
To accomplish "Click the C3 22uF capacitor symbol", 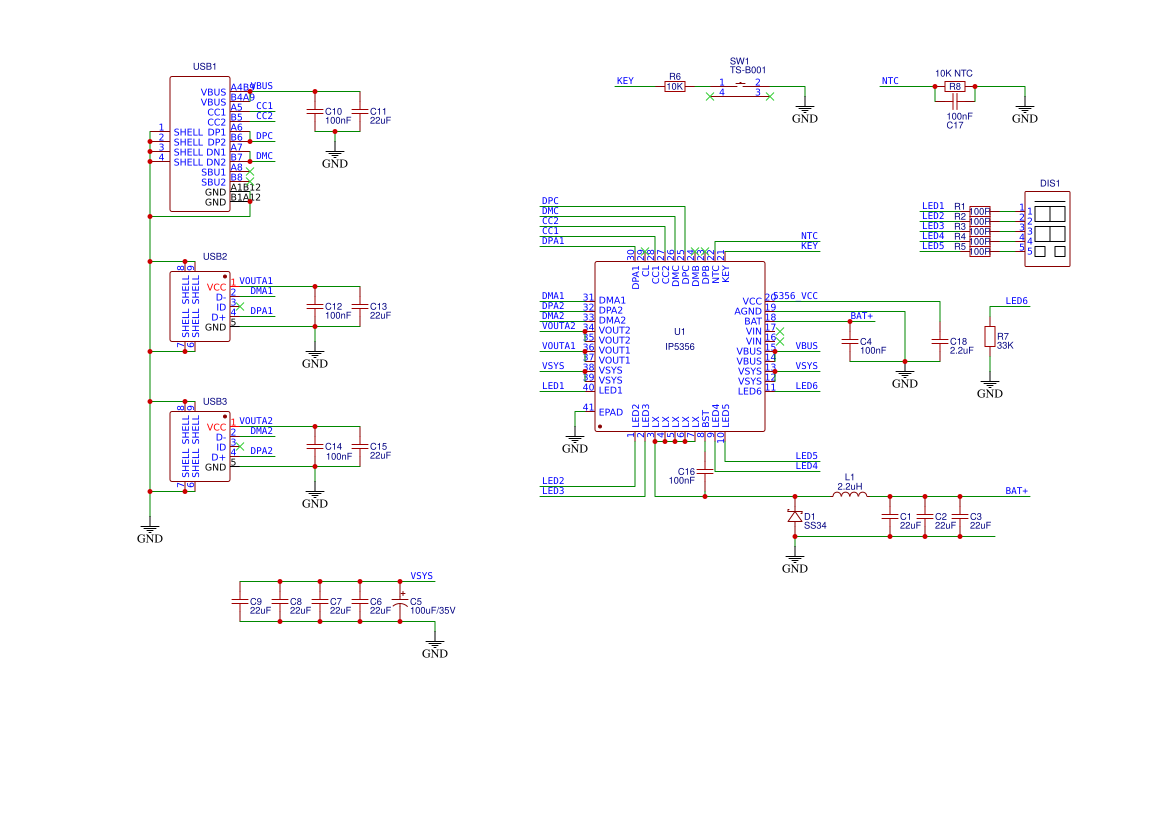I will (x=960, y=516).
